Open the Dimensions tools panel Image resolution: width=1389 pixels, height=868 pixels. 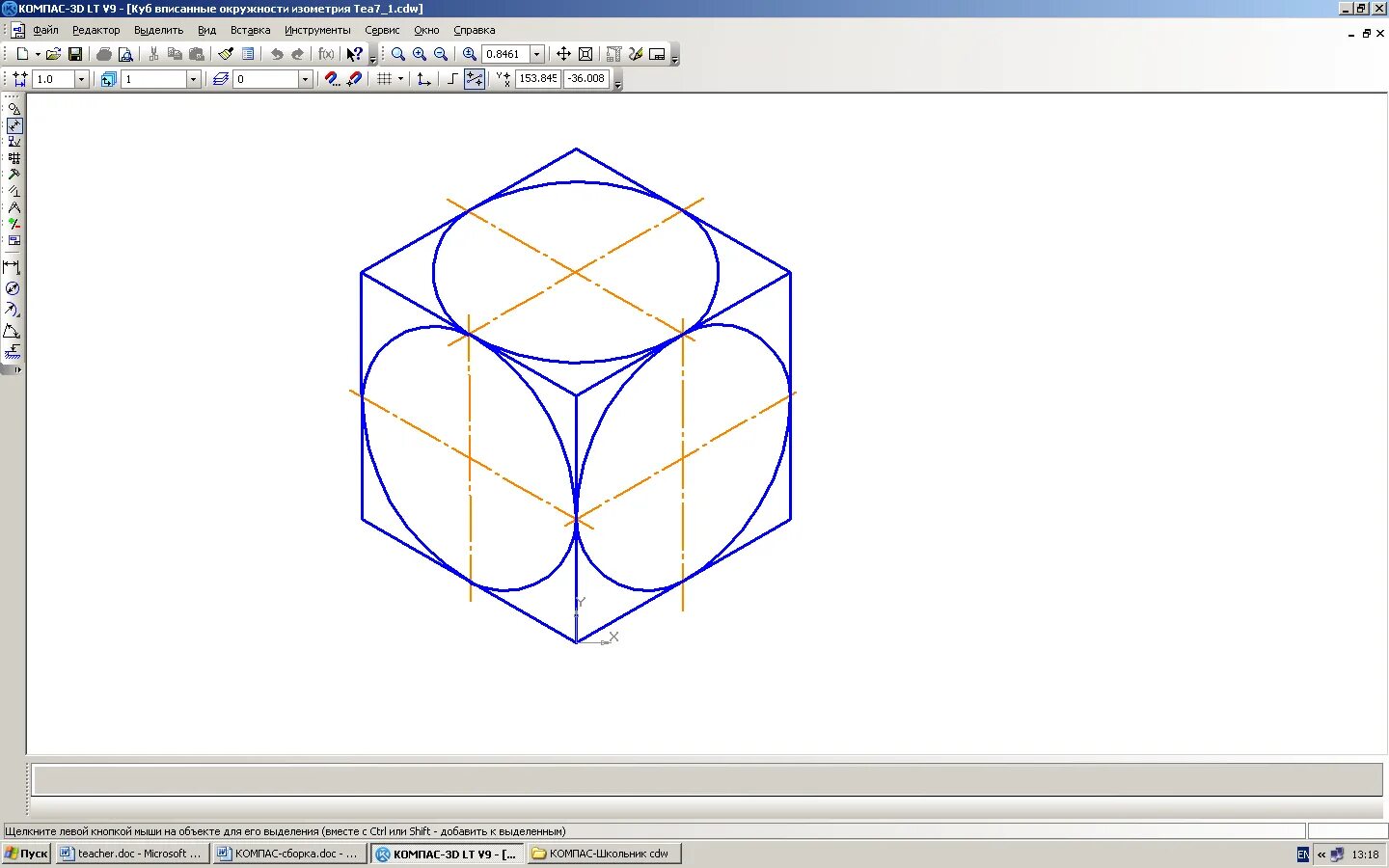pyautogui.click(x=14, y=125)
